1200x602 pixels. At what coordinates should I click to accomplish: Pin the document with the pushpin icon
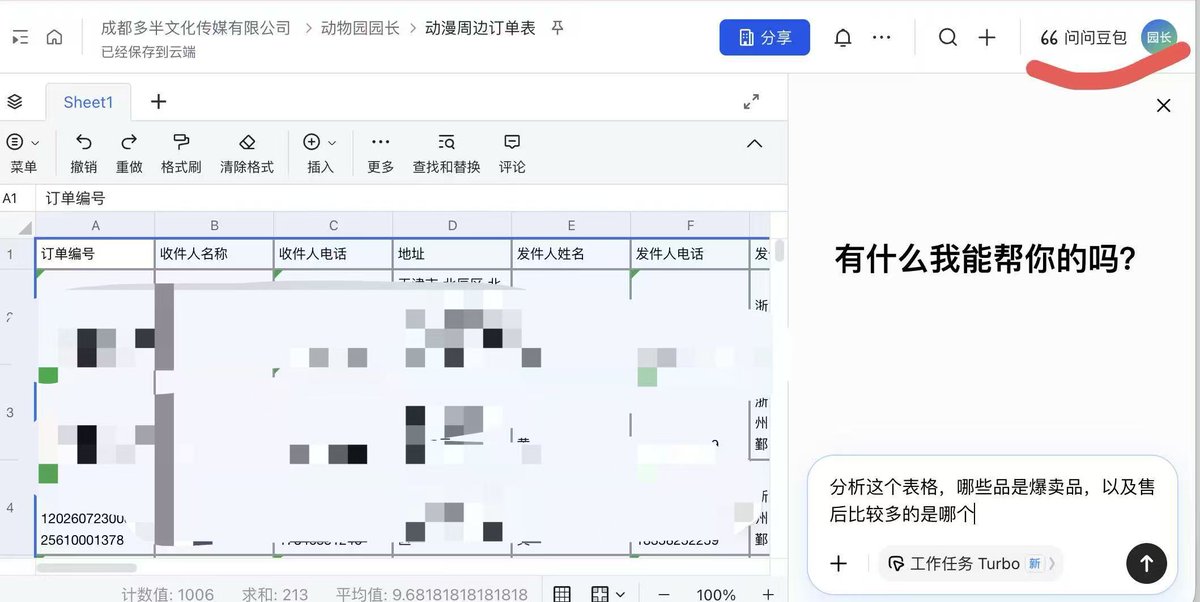558,28
